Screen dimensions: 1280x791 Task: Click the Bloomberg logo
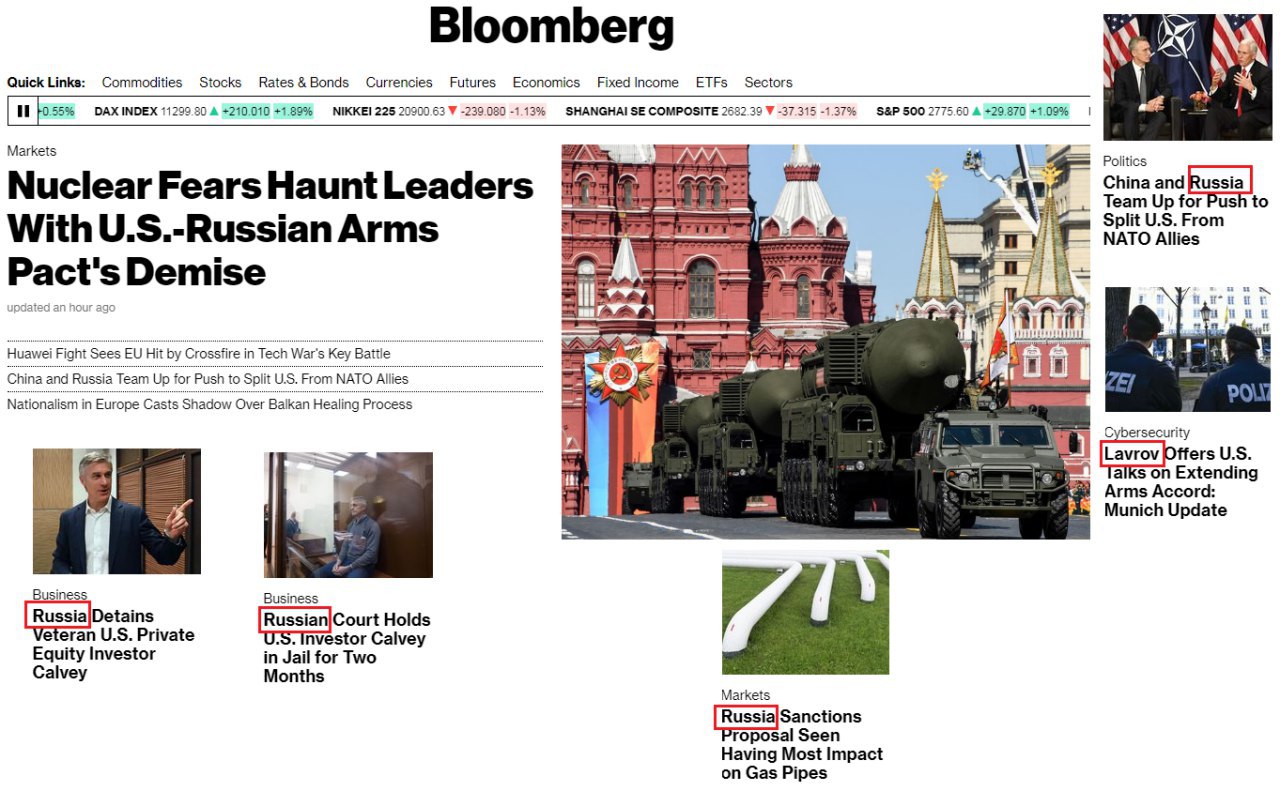(x=551, y=28)
